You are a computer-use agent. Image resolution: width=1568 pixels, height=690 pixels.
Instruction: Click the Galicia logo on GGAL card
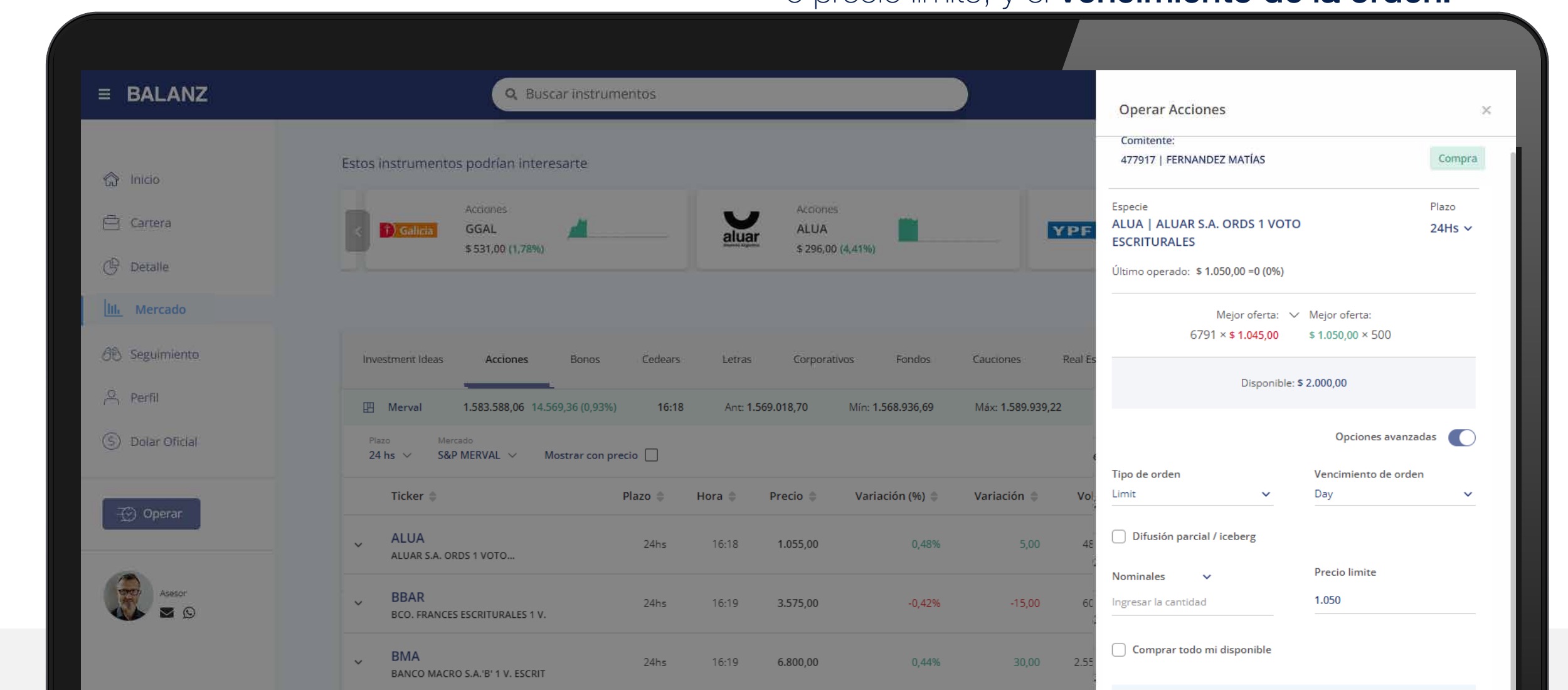[x=408, y=230]
